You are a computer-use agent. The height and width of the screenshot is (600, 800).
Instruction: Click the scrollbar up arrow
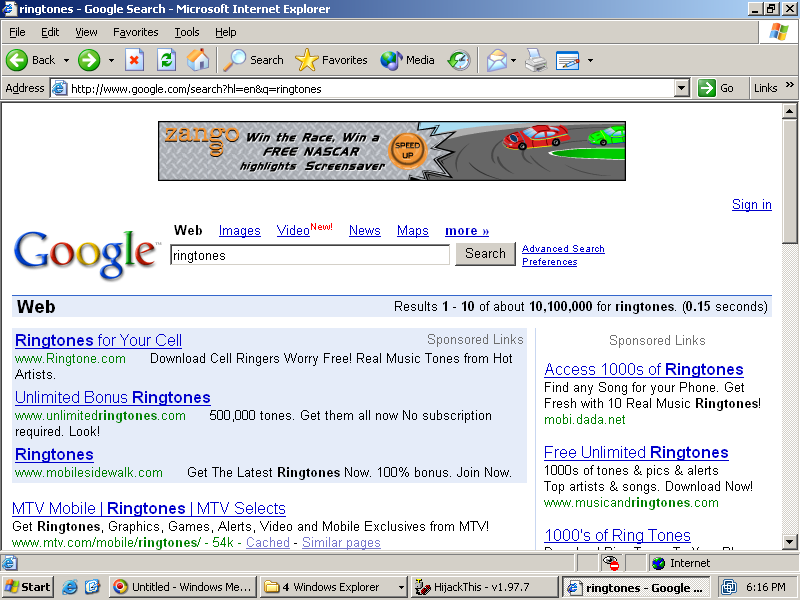789,111
